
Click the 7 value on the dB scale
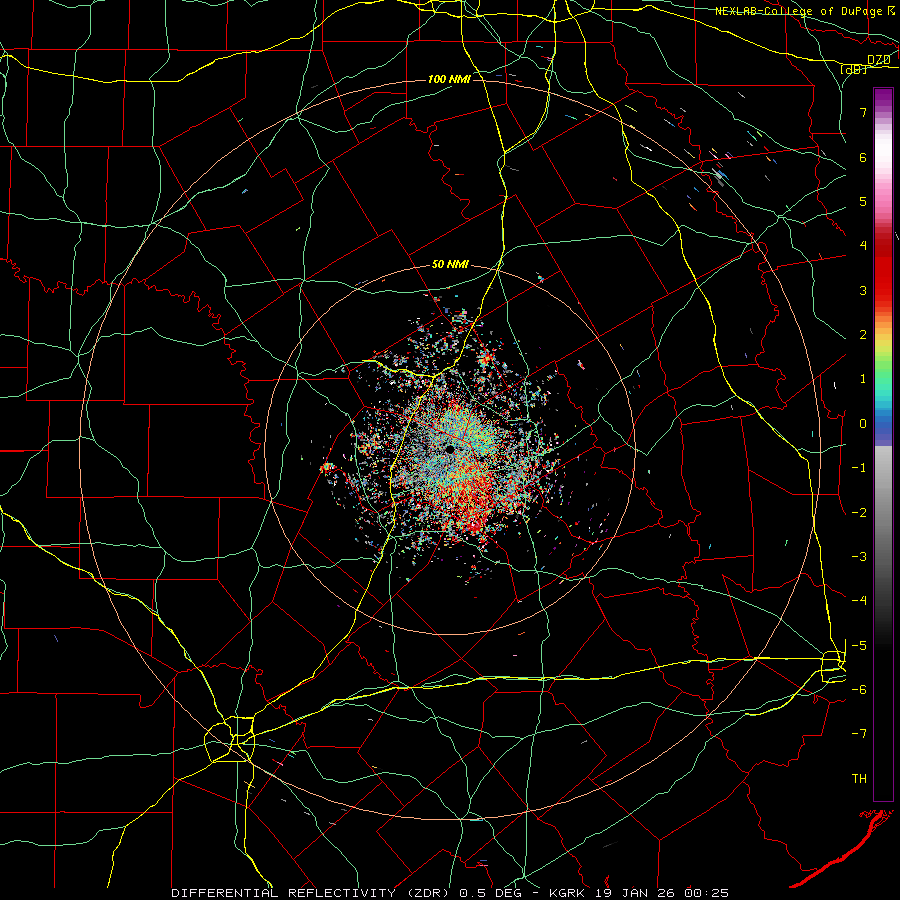(863, 112)
